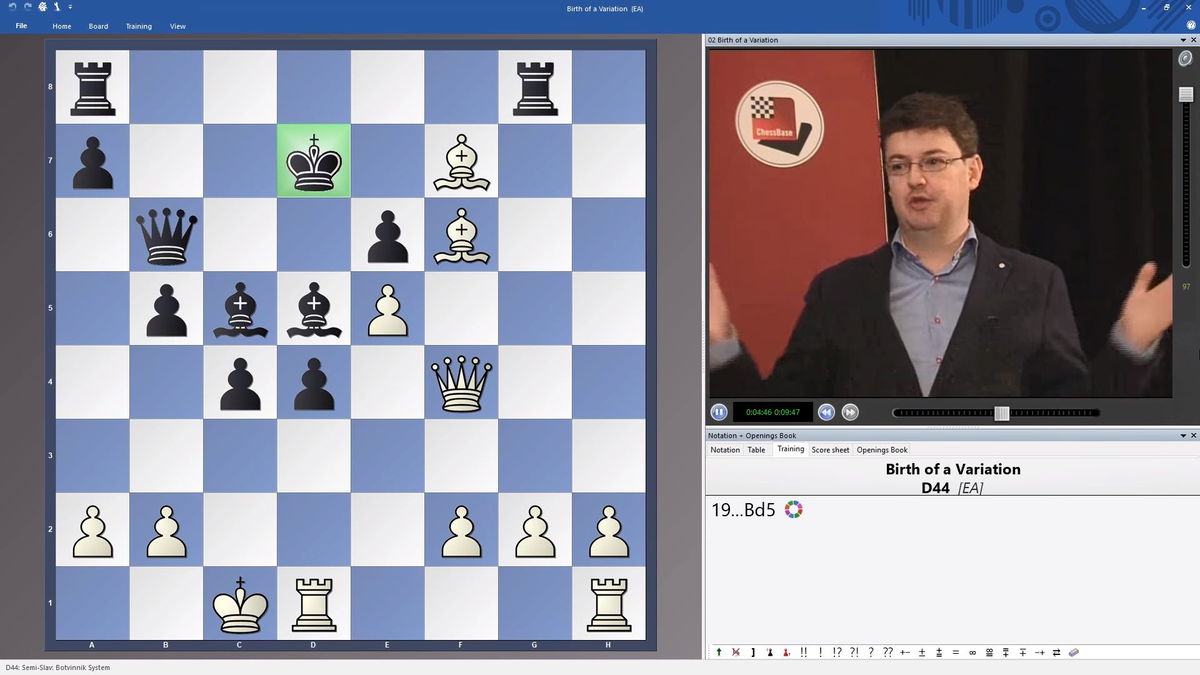Image resolution: width=1200 pixels, height=675 pixels.
Task: Click the green up-arrow annotation icon
Action: coord(718,652)
